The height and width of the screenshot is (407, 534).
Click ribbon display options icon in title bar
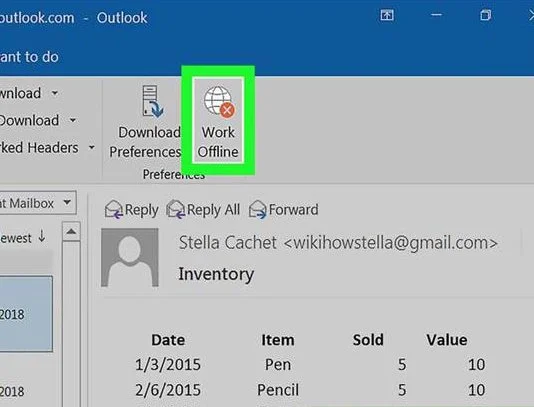(387, 15)
